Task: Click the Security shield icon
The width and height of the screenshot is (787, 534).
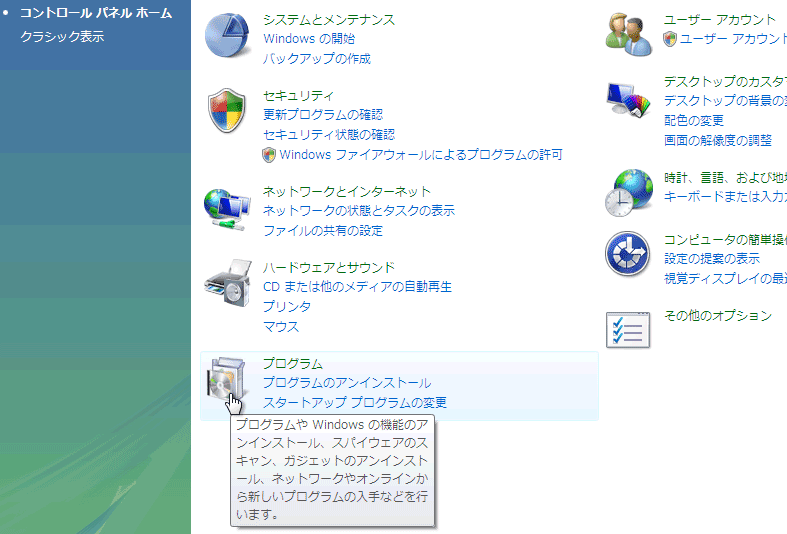Action: pyautogui.click(x=227, y=111)
